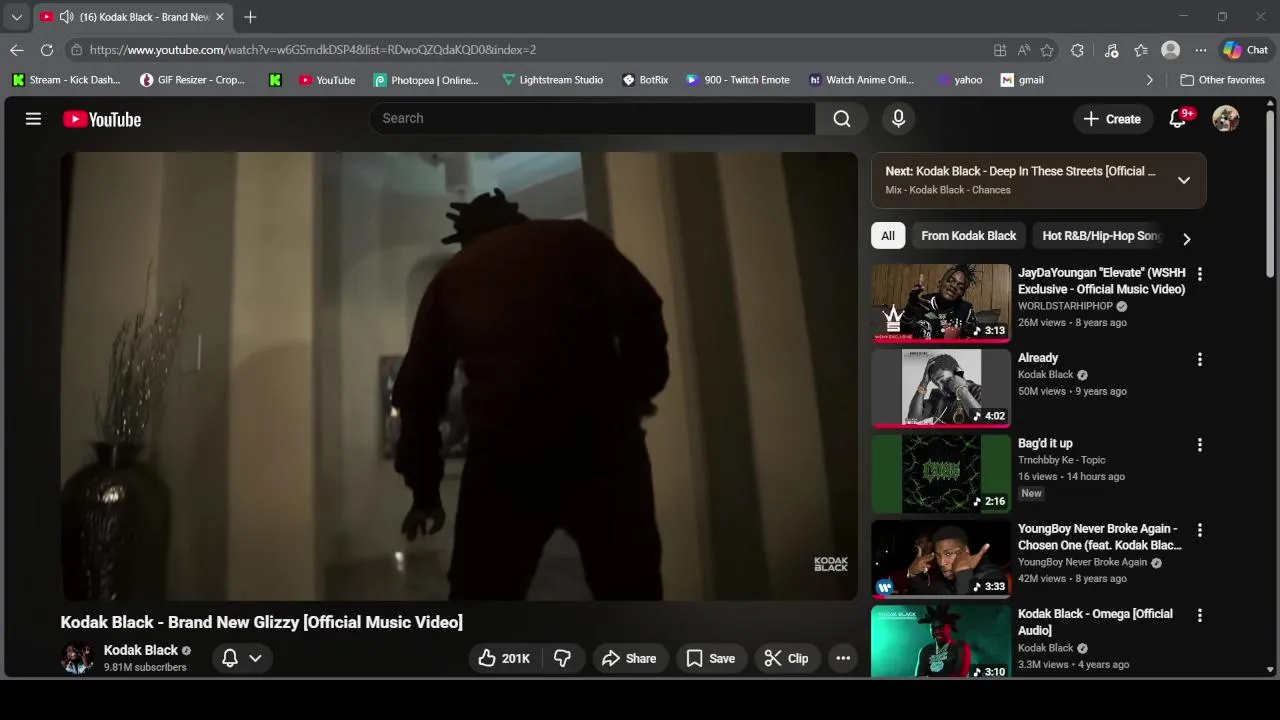Go to YouTube home via logo

[102, 119]
